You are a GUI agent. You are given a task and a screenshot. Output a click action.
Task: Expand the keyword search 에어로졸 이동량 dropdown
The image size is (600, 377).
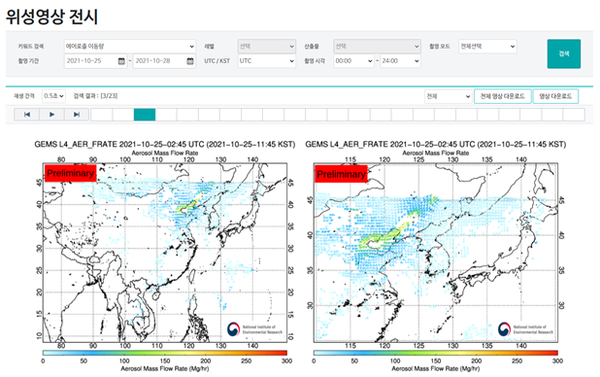tap(130, 46)
